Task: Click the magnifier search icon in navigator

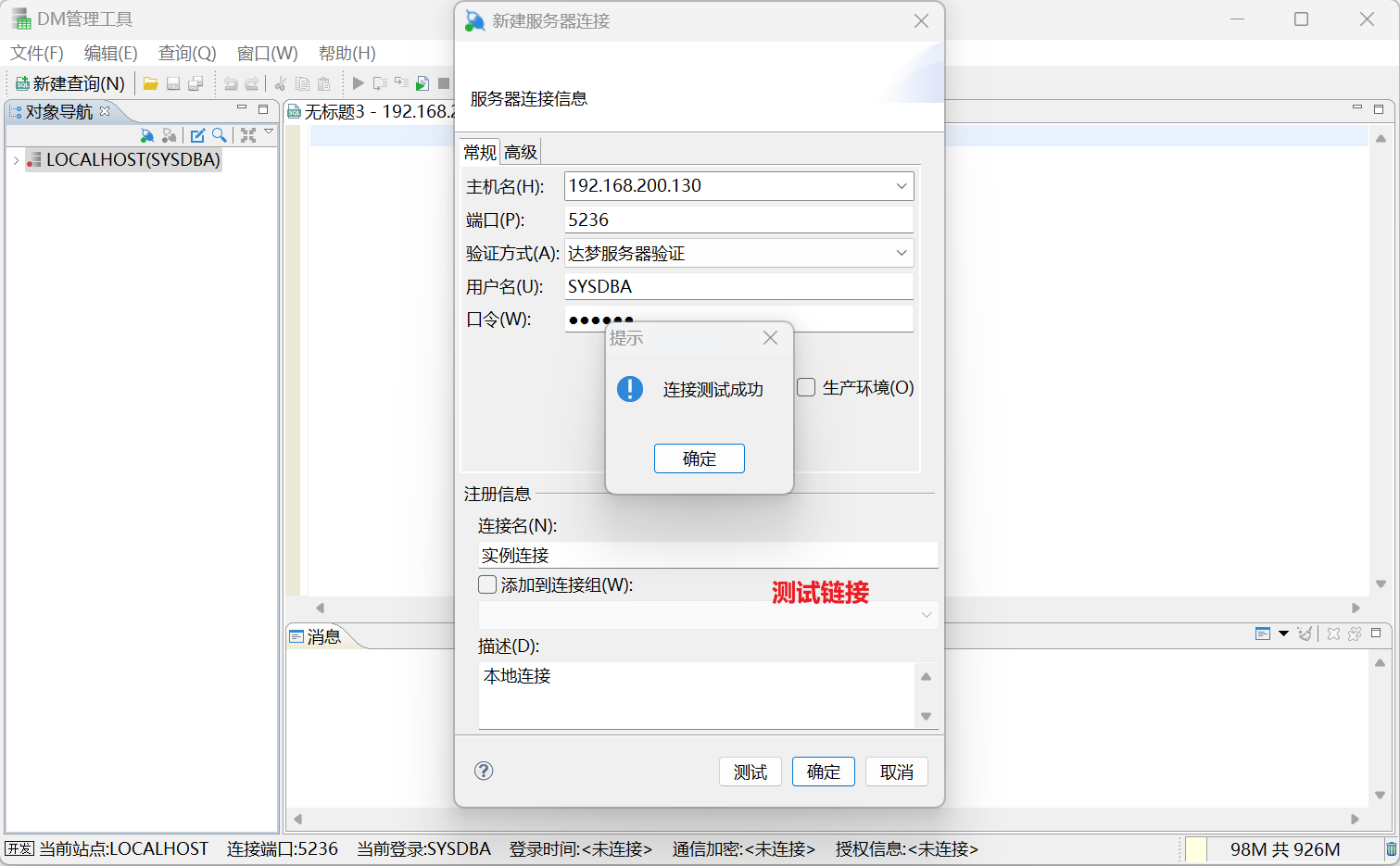Action: tap(220, 135)
